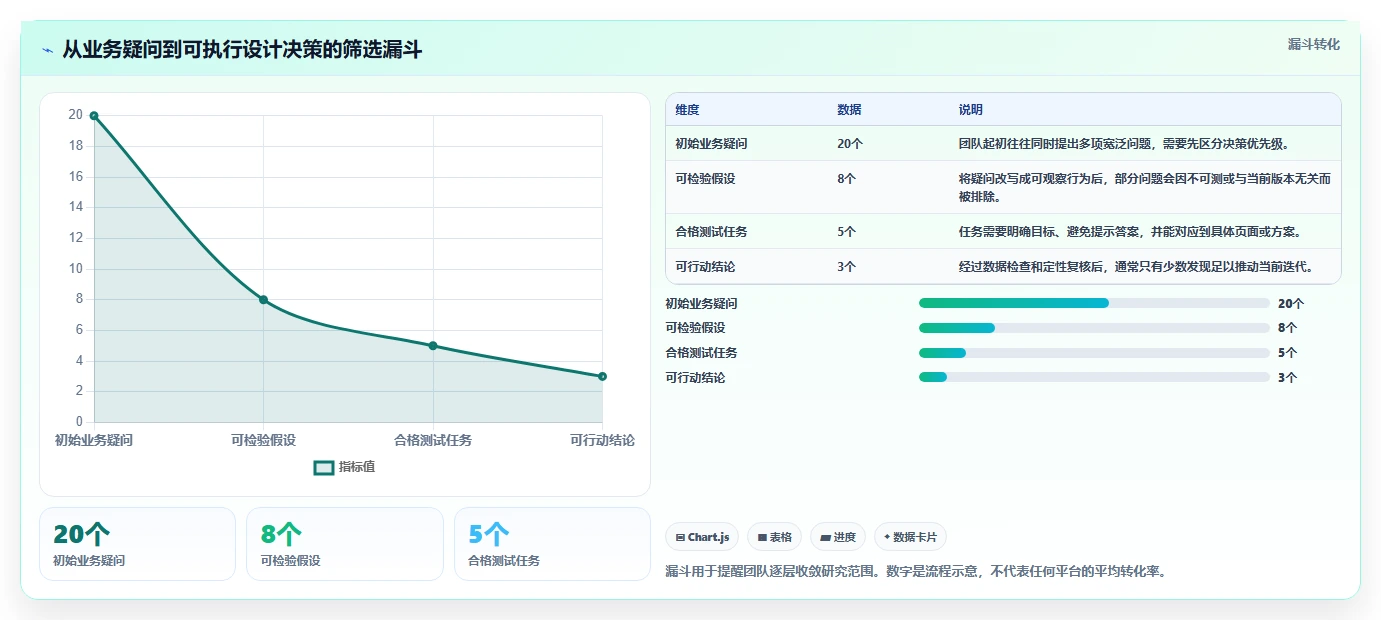Click the 合格测试任务 data point at 5
The image size is (1381, 620).
(x=433, y=346)
